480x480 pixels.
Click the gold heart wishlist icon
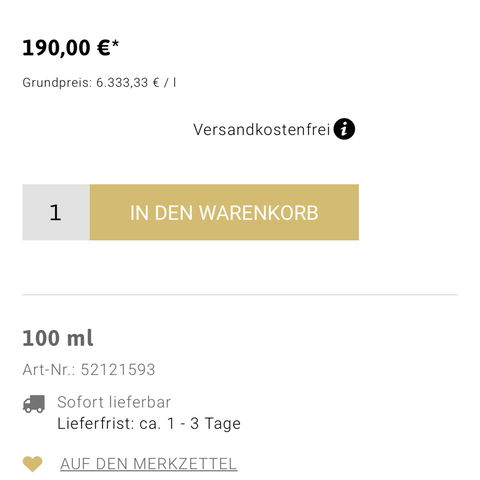click(x=32, y=464)
